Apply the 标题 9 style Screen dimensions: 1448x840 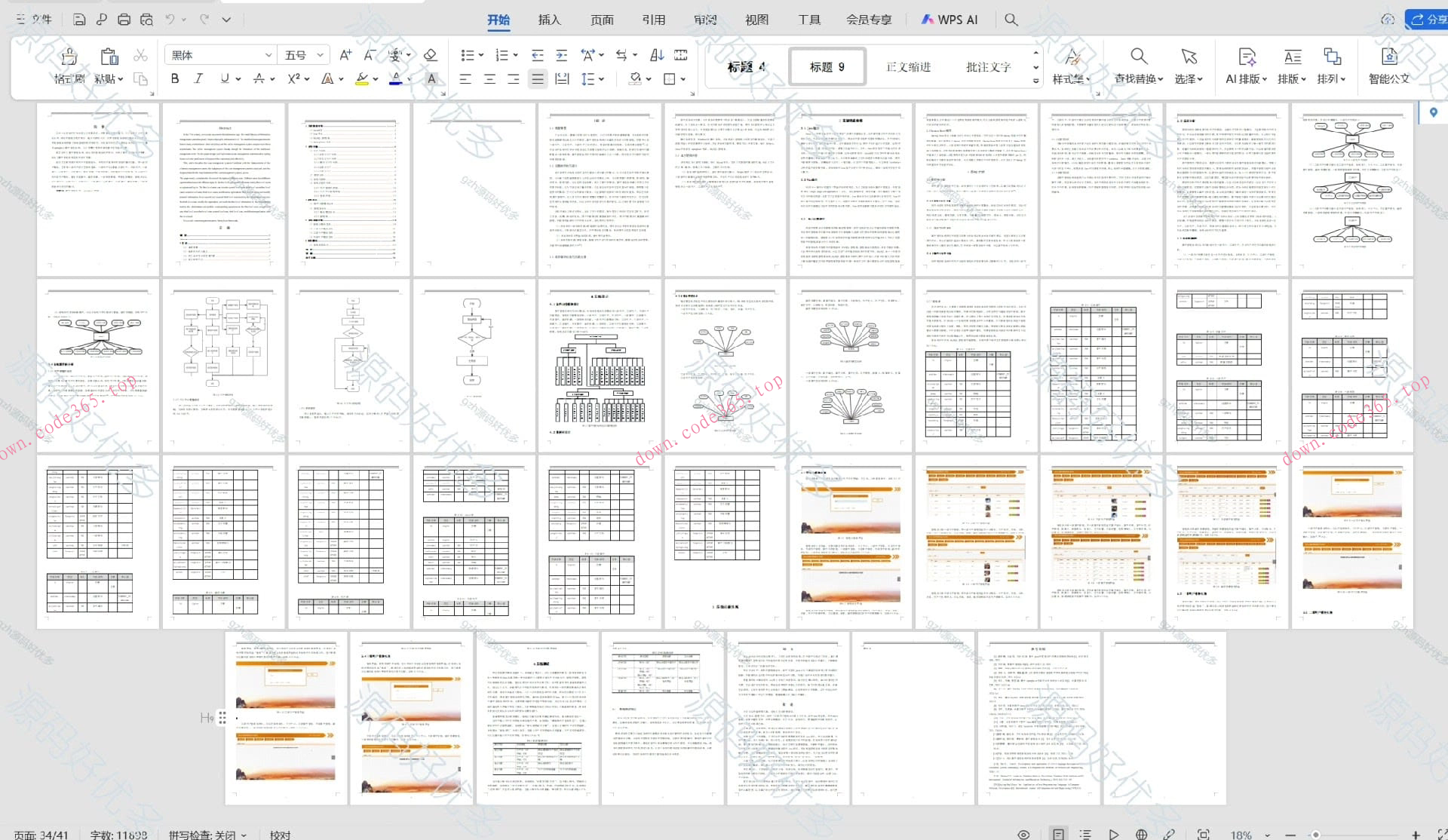[x=827, y=67]
